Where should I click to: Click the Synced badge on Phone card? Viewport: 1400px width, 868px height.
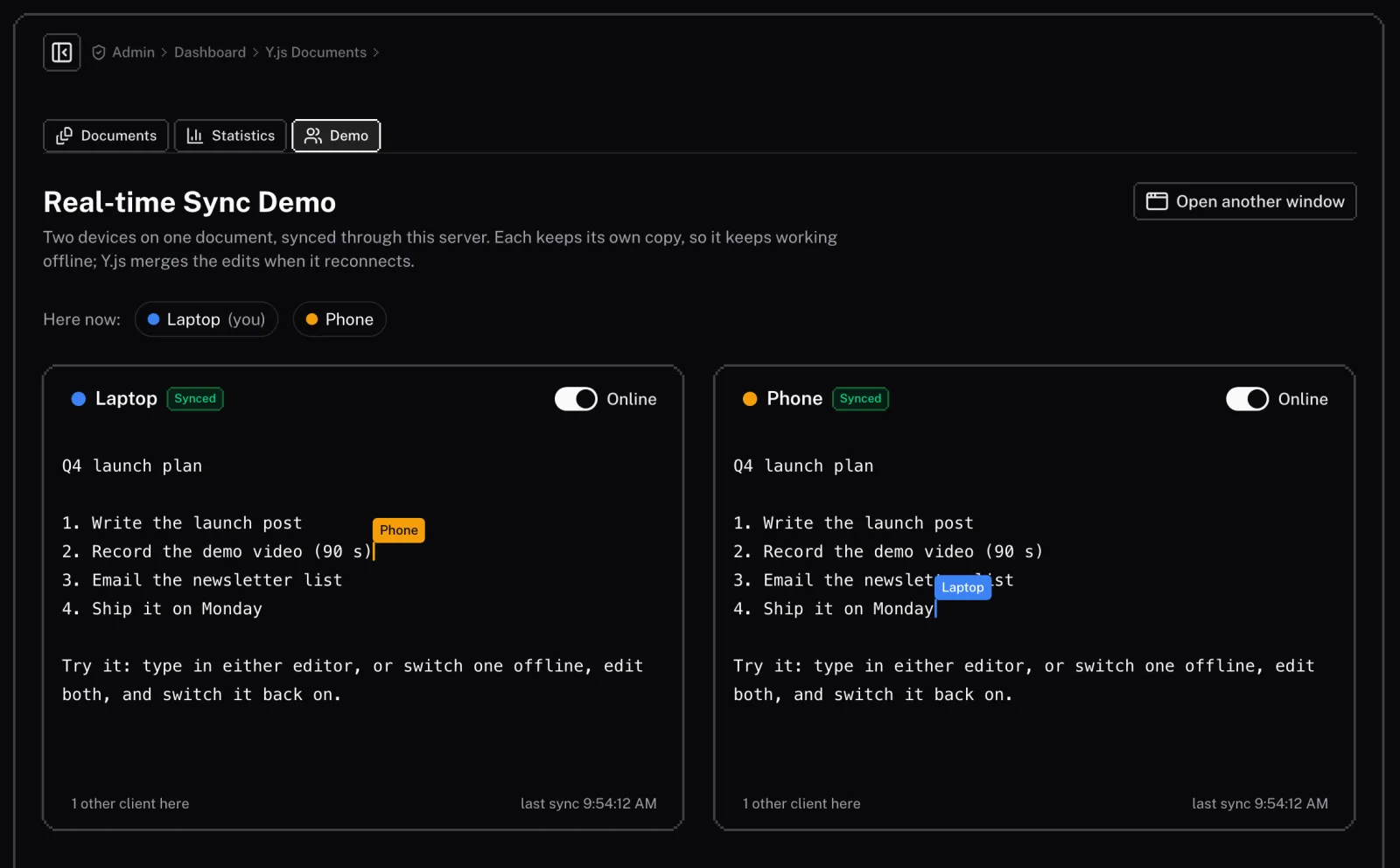tap(860, 399)
